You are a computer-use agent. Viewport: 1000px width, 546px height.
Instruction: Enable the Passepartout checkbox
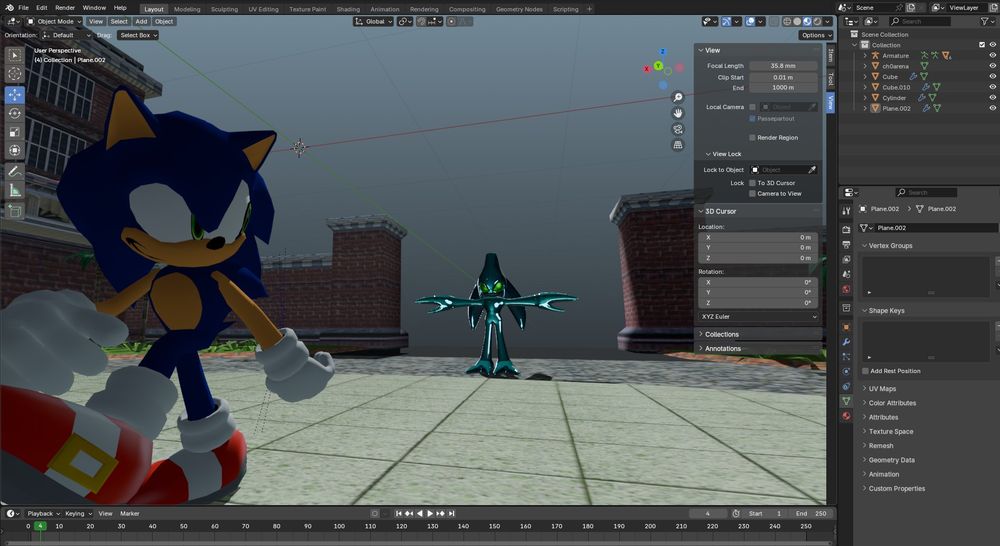(x=753, y=119)
